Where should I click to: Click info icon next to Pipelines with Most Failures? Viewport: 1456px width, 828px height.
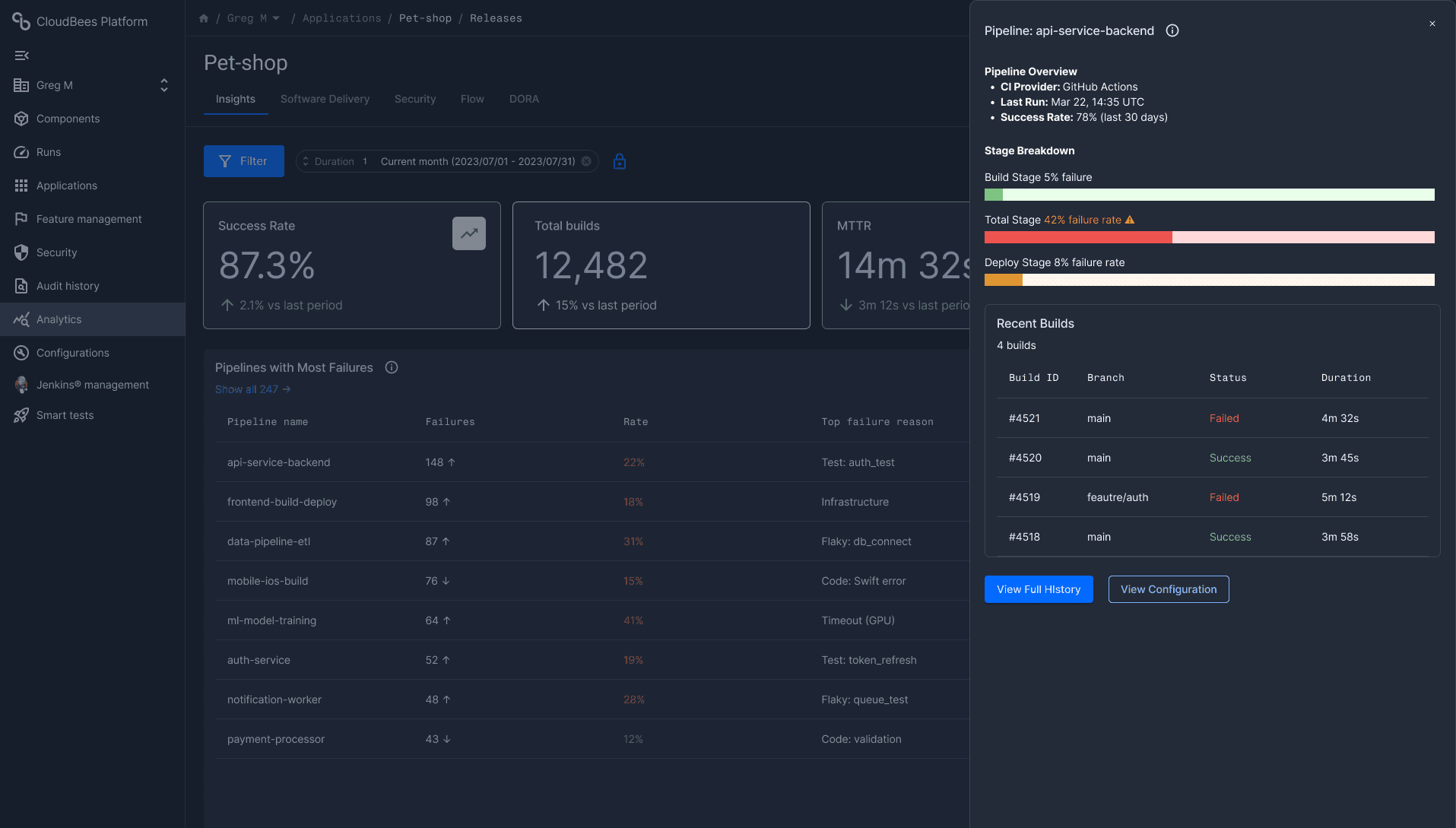coord(392,367)
